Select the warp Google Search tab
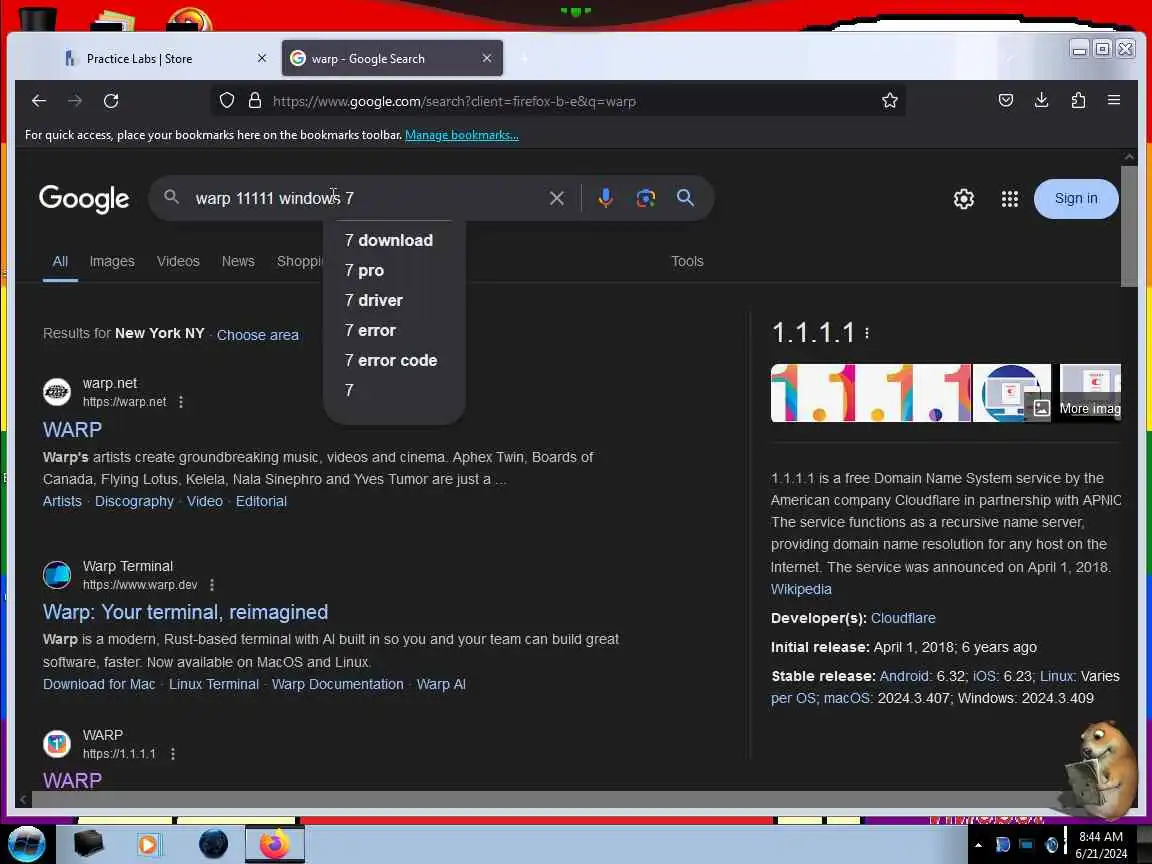The width and height of the screenshot is (1152, 864). (x=392, y=58)
